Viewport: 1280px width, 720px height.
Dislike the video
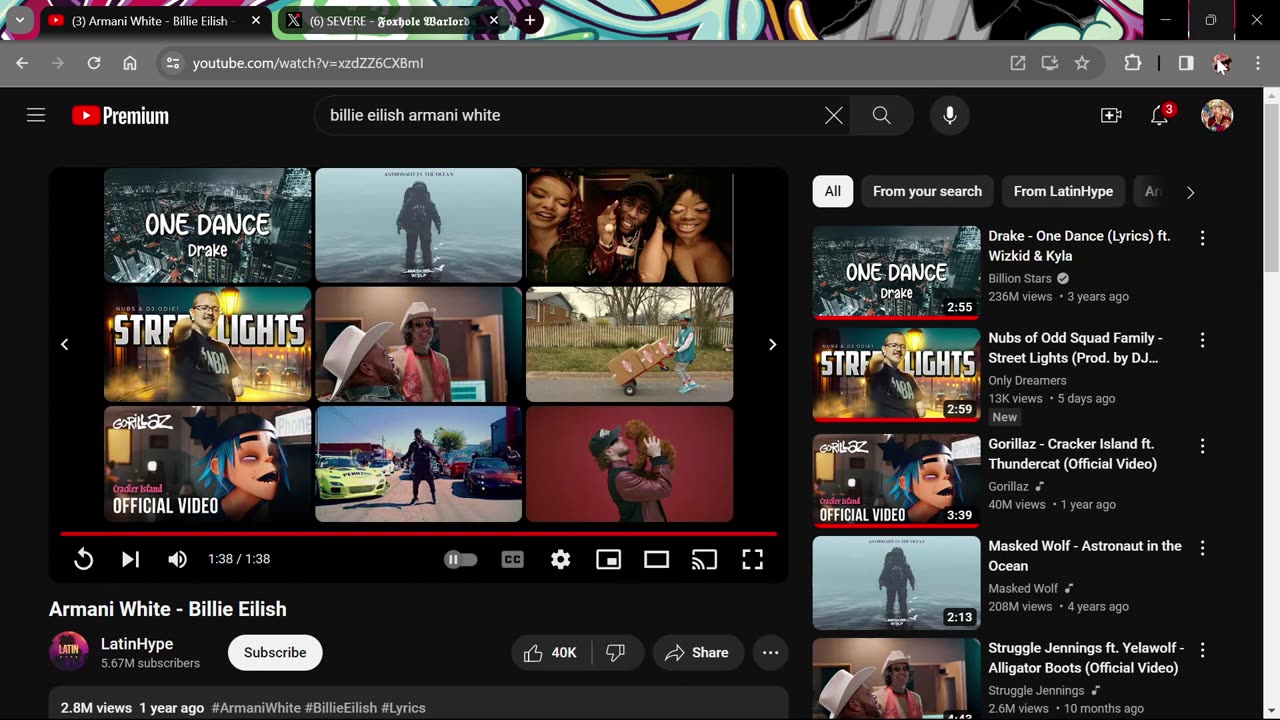click(616, 653)
